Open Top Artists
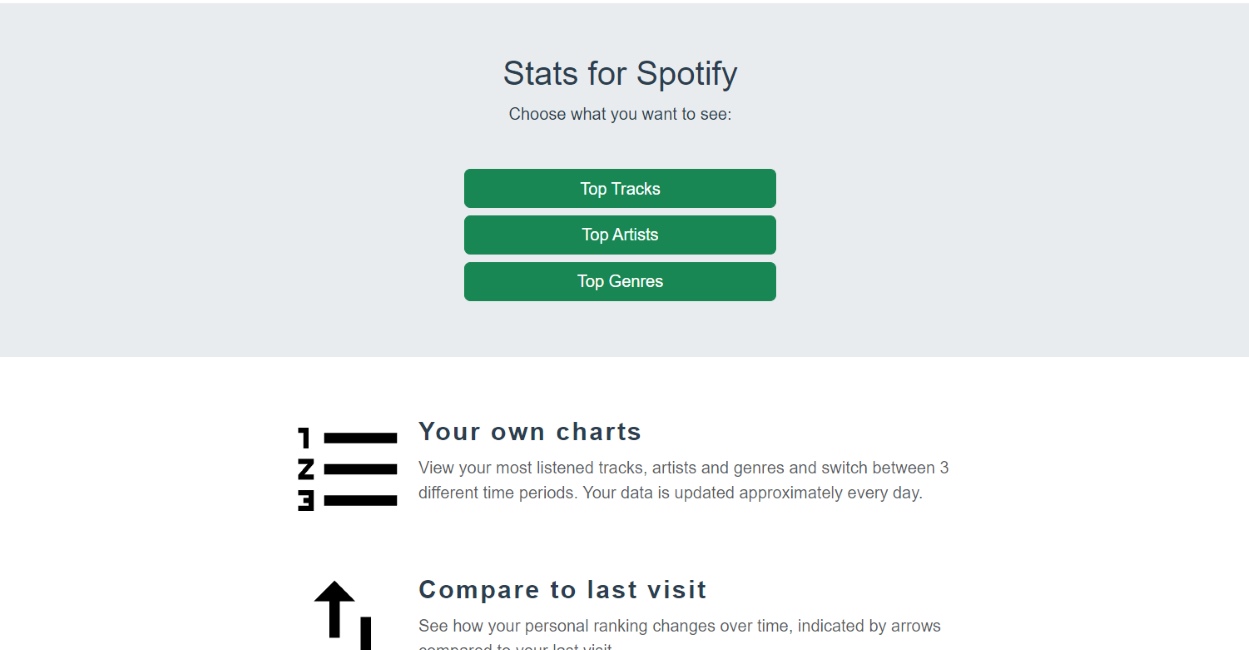Image resolution: width=1249 pixels, height=650 pixels. [x=619, y=234]
